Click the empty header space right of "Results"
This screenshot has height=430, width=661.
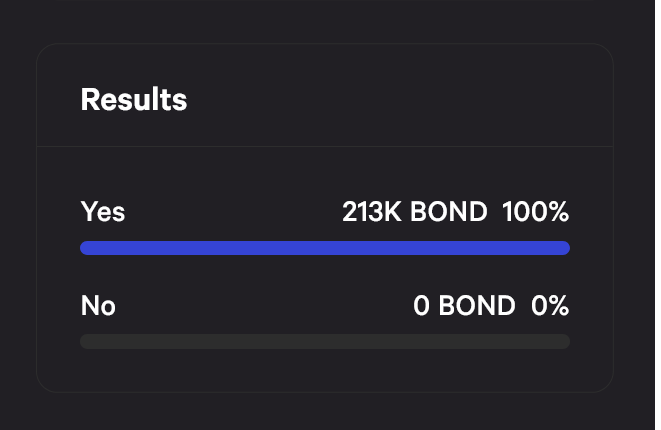pos(400,100)
